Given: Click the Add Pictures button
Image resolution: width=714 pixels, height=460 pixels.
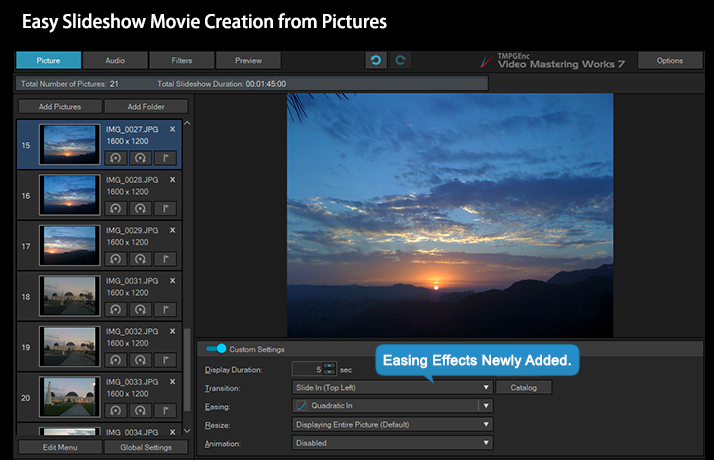Looking at the screenshot, I should click(60, 107).
